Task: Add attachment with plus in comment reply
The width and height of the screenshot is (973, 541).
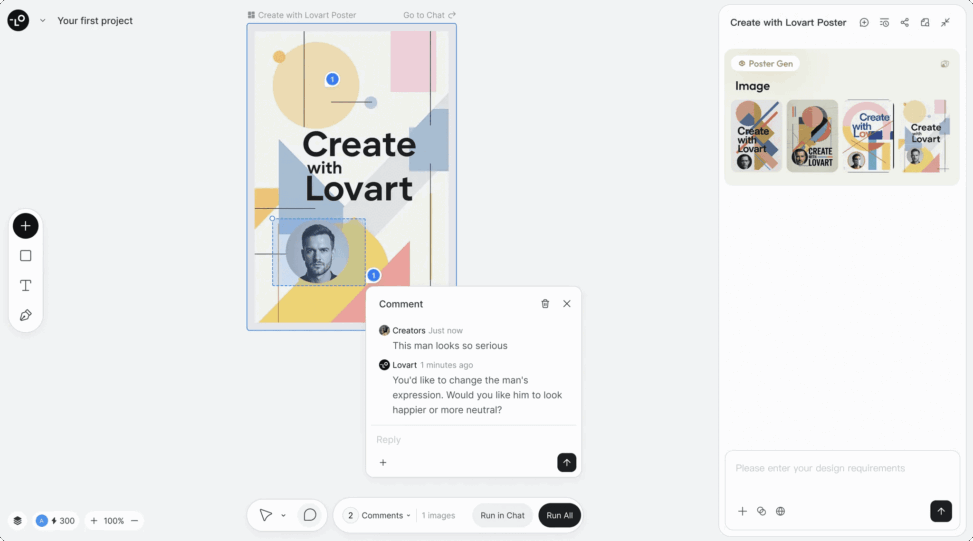Action: pyautogui.click(x=383, y=462)
